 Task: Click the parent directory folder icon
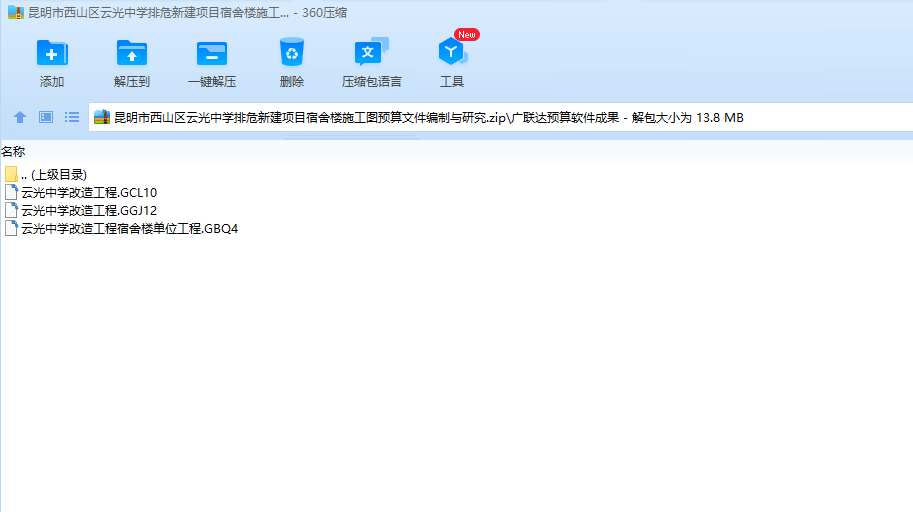click(x=11, y=174)
